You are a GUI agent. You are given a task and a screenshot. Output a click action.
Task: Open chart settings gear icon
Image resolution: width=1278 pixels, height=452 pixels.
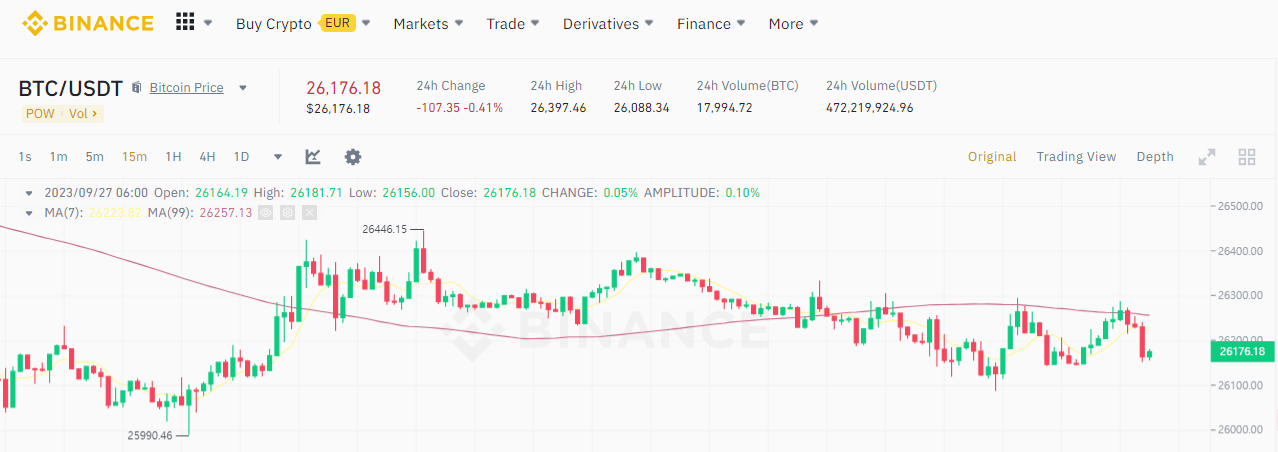click(x=353, y=157)
